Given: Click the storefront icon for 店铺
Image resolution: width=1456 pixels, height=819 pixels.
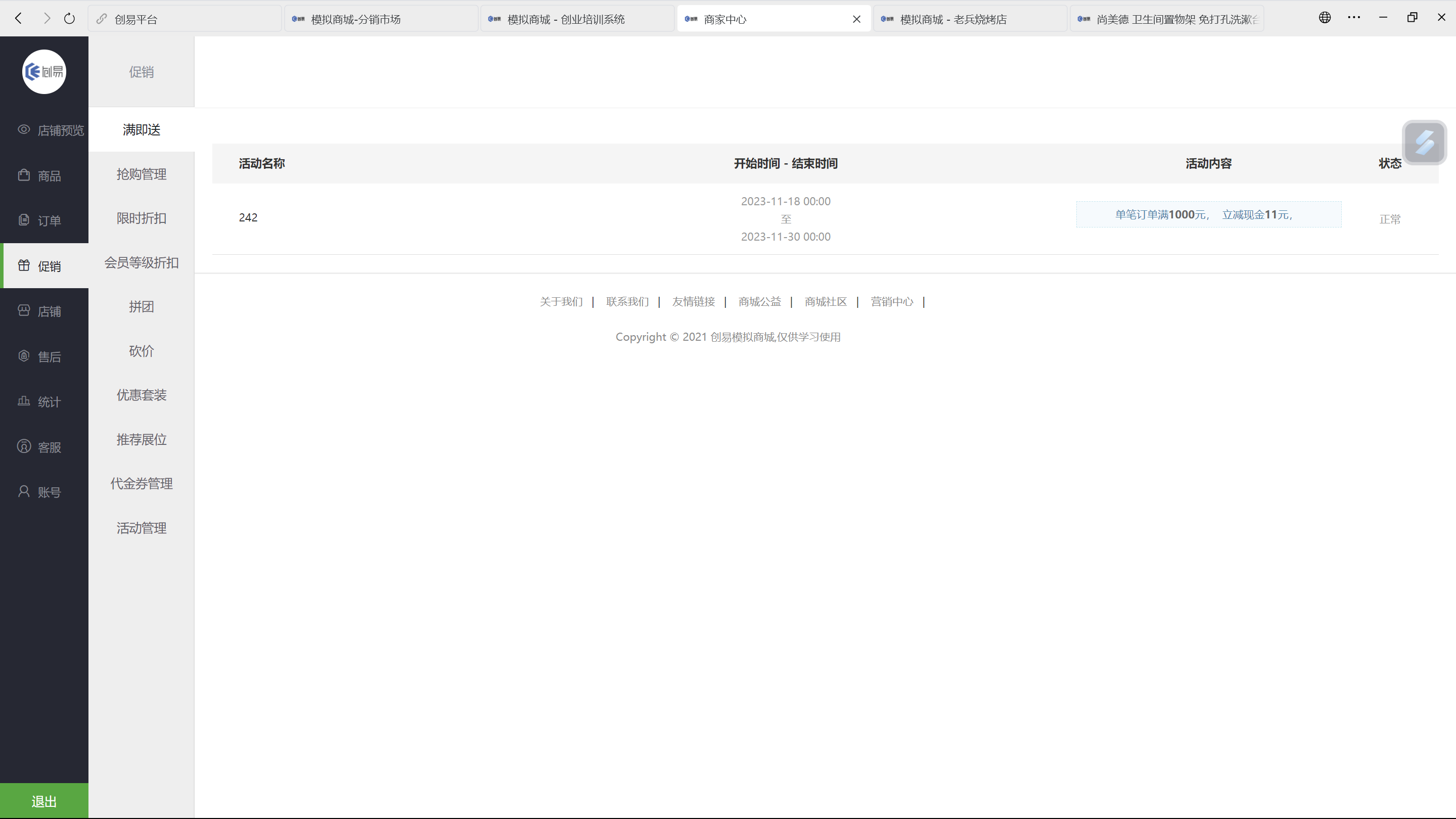Looking at the screenshot, I should 24,311.
